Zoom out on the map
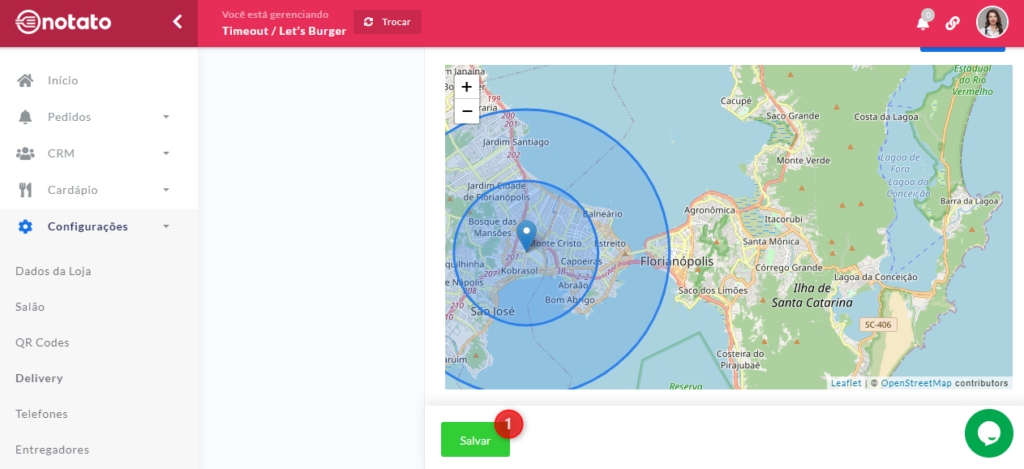1024x469 pixels. (x=466, y=111)
